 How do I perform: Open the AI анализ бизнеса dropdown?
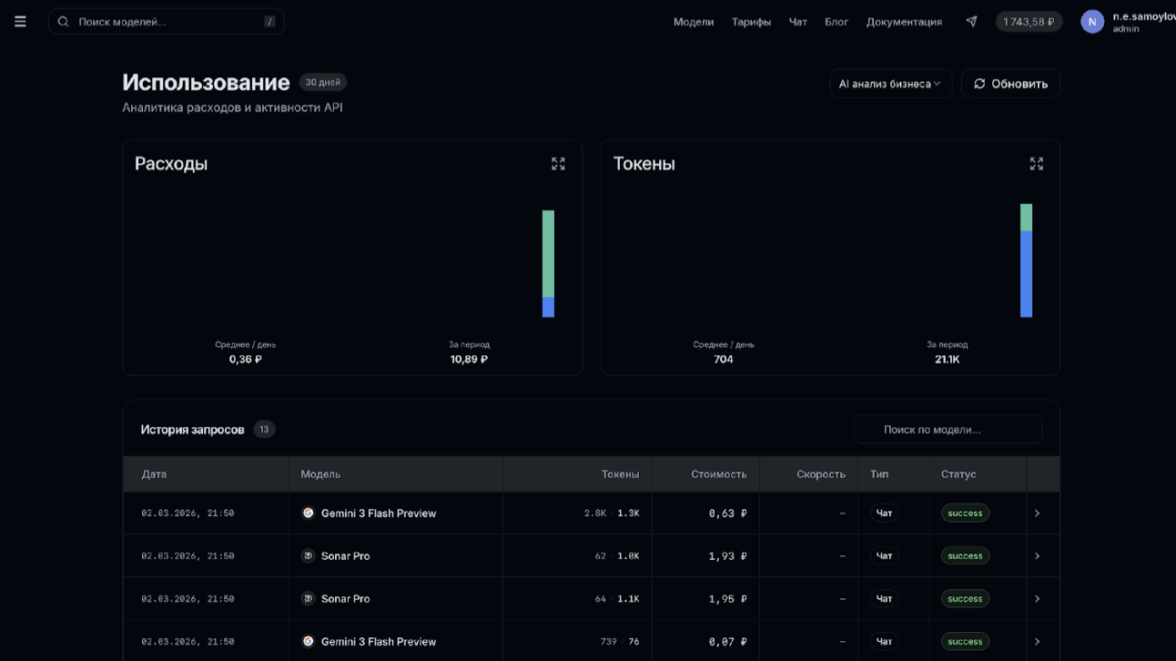click(889, 84)
